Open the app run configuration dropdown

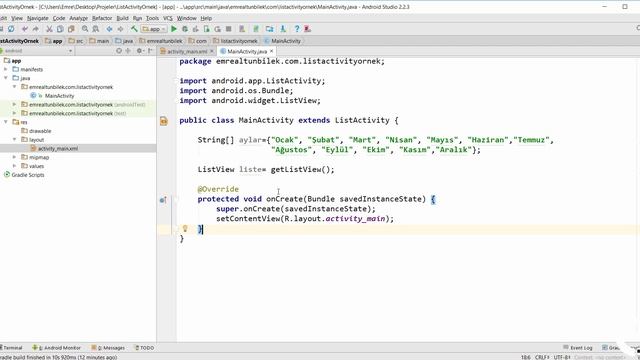coord(153,29)
